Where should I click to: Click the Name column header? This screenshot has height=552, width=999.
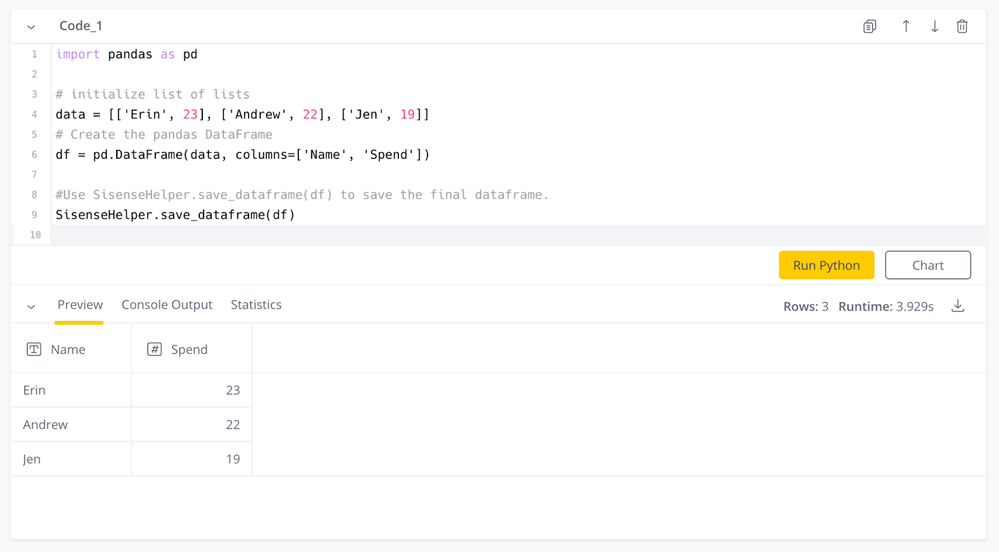pos(68,349)
